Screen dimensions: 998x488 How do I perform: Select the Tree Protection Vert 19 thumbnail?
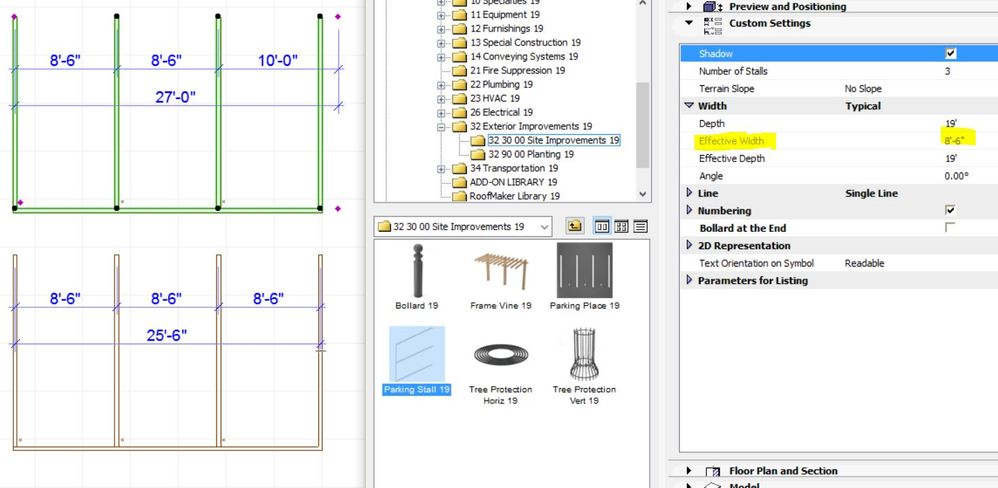[x=584, y=354]
